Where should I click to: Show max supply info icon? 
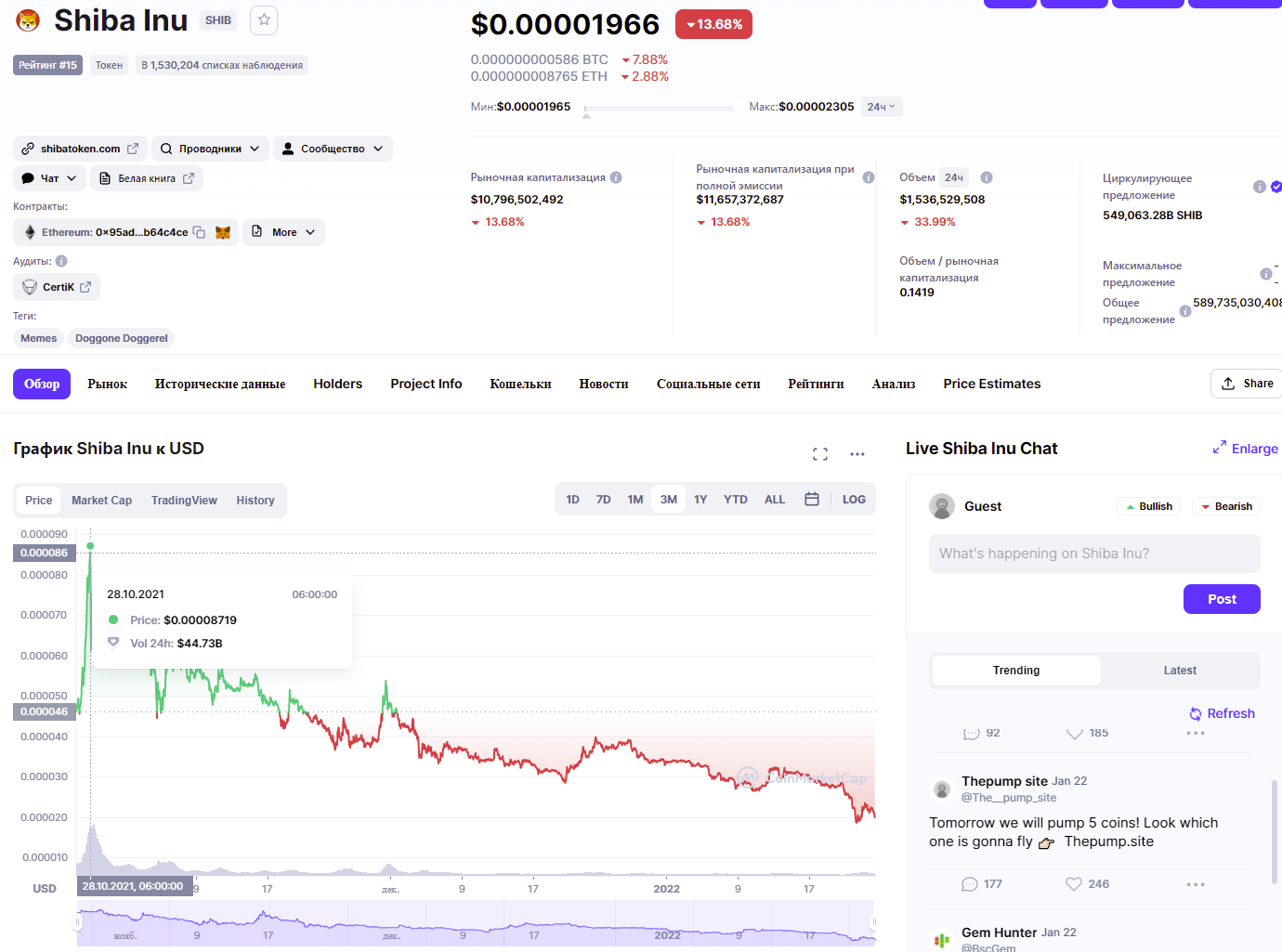pyautogui.click(x=1266, y=274)
